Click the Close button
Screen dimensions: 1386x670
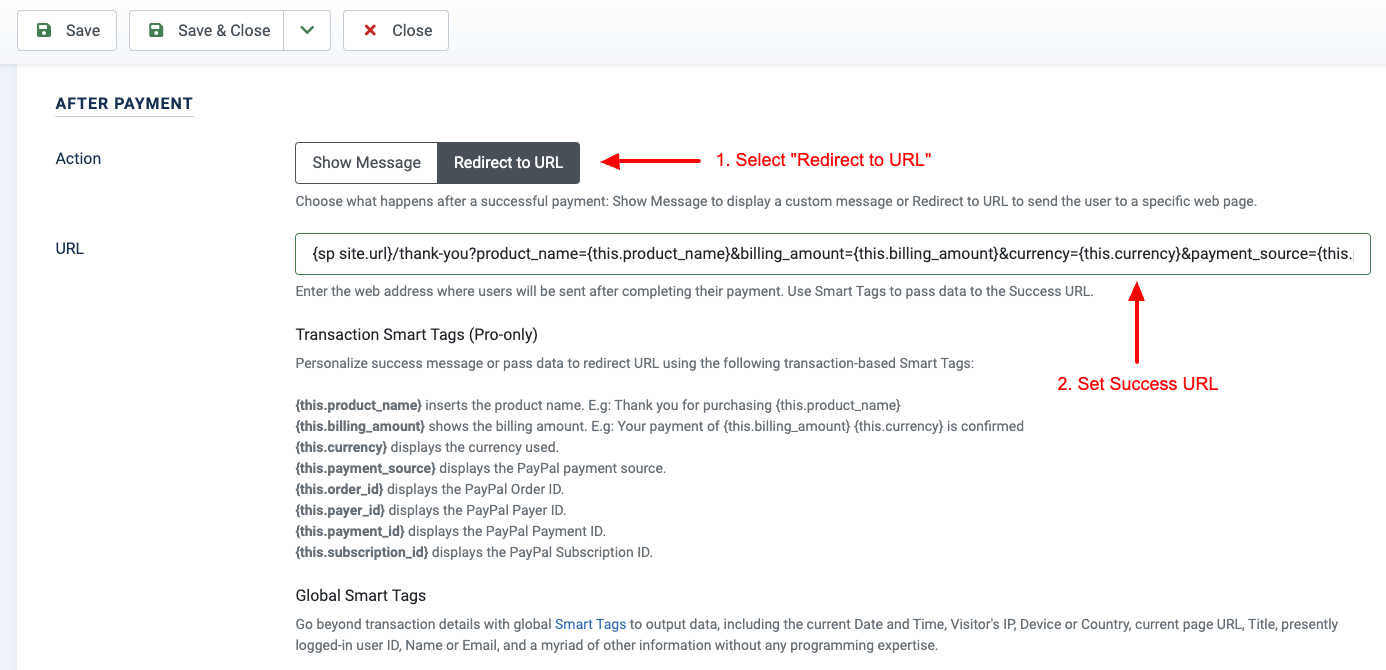pyautogui.click(x=396, y=30)
